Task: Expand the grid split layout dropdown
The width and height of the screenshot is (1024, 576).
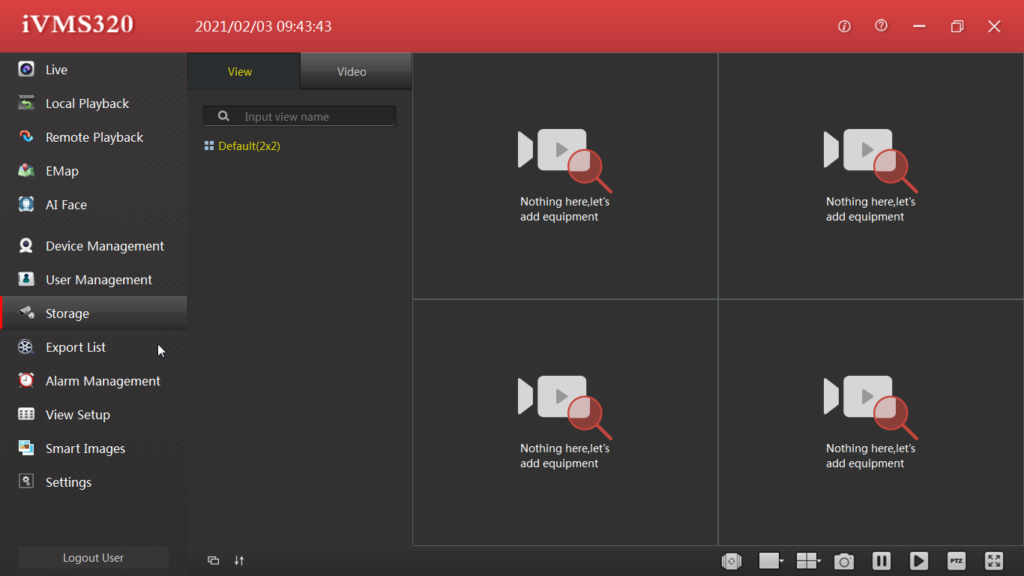Action: coord(808,561)
